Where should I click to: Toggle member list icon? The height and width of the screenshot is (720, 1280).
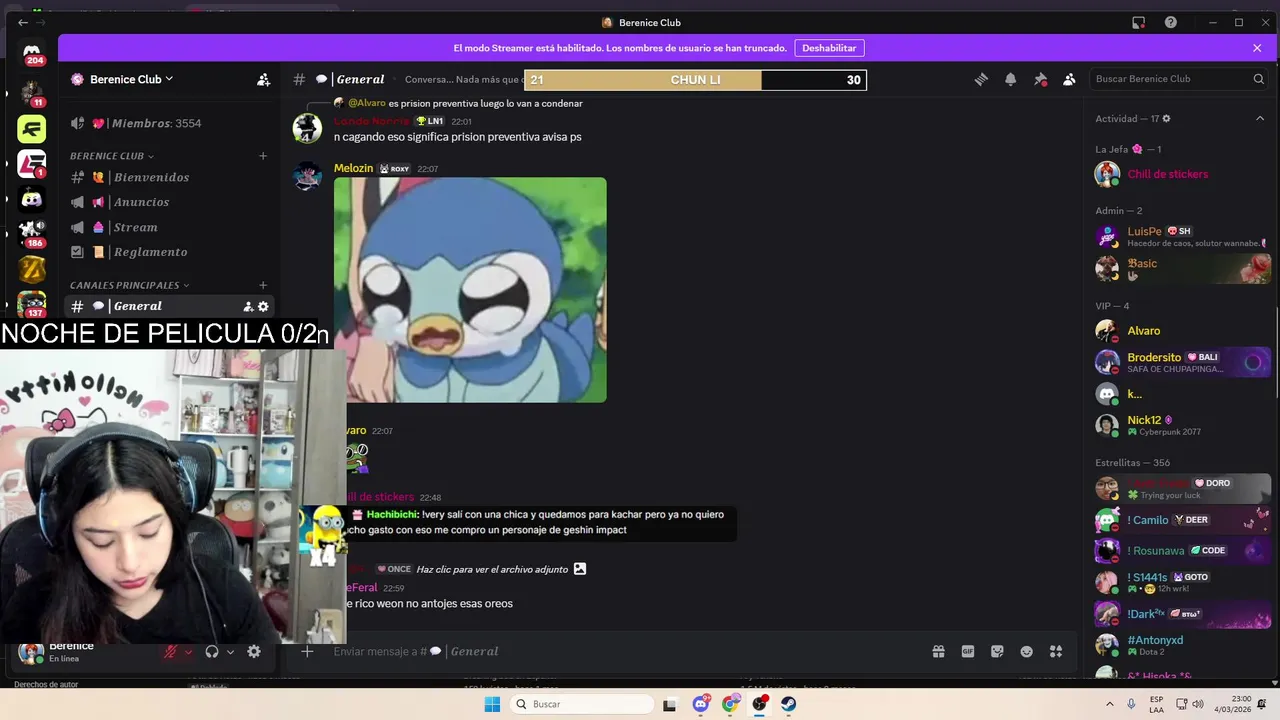click(1069, 79)
